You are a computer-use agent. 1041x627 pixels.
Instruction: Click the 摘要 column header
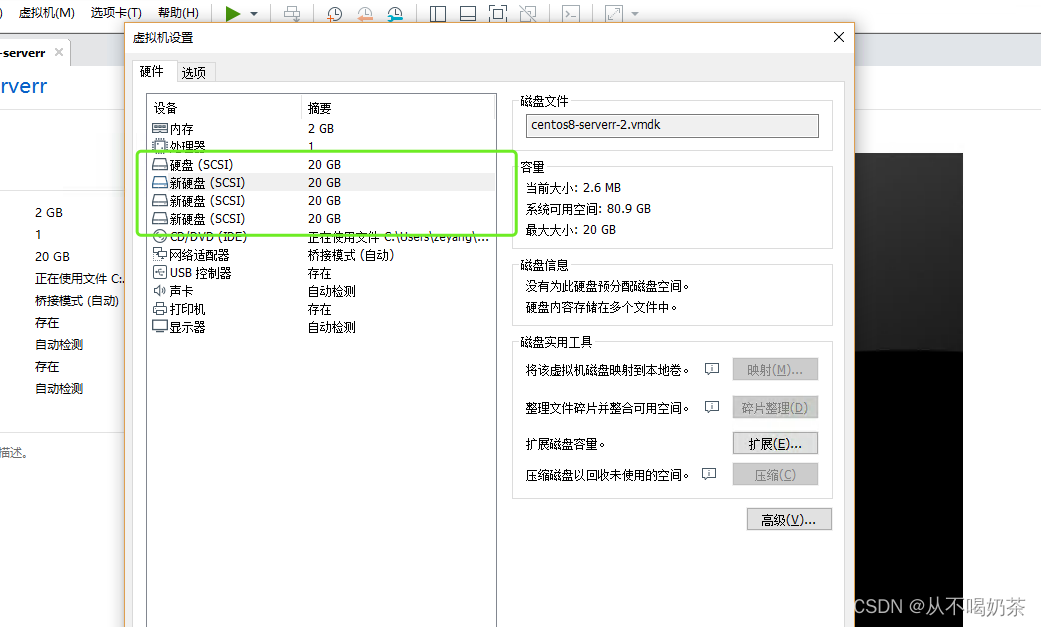[398, 108]
